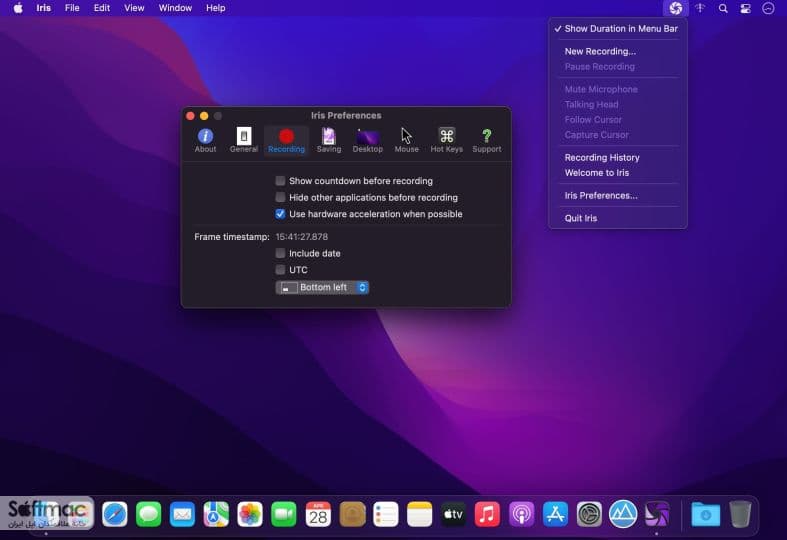
Task: Open the Edit menu
Action: click(x=102, y=8)
